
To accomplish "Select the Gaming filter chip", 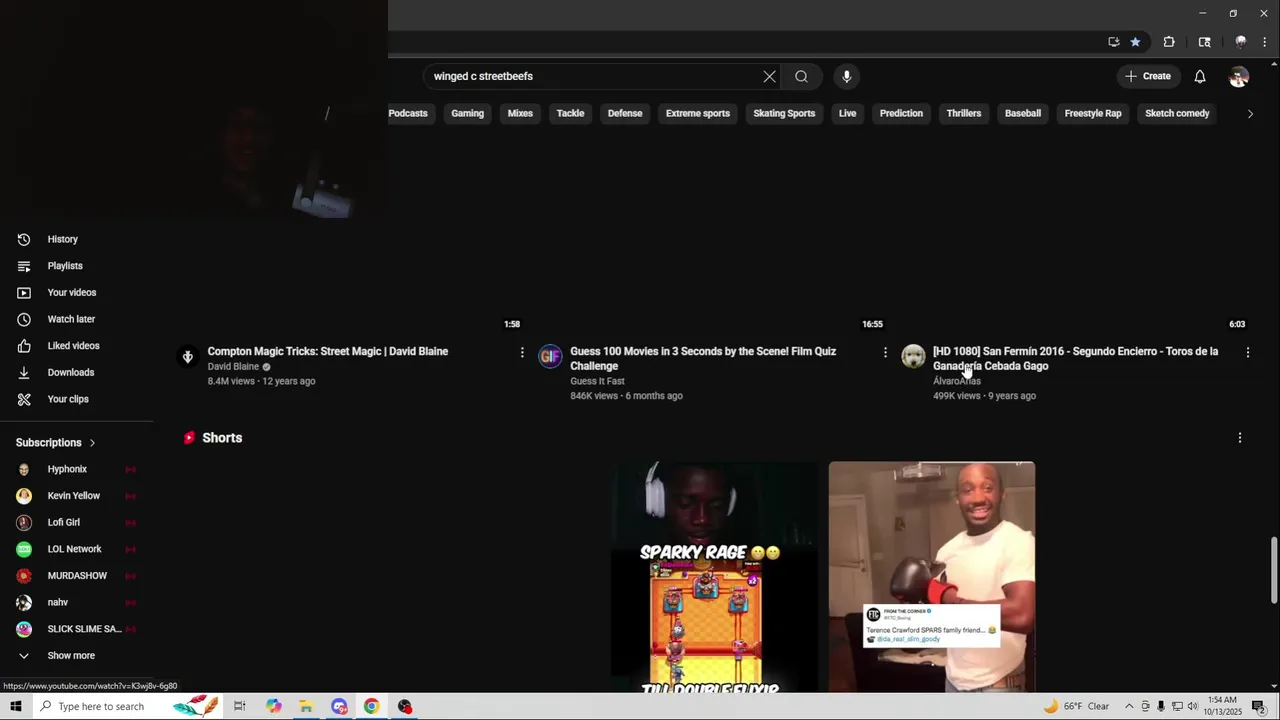I will [467, 113].
